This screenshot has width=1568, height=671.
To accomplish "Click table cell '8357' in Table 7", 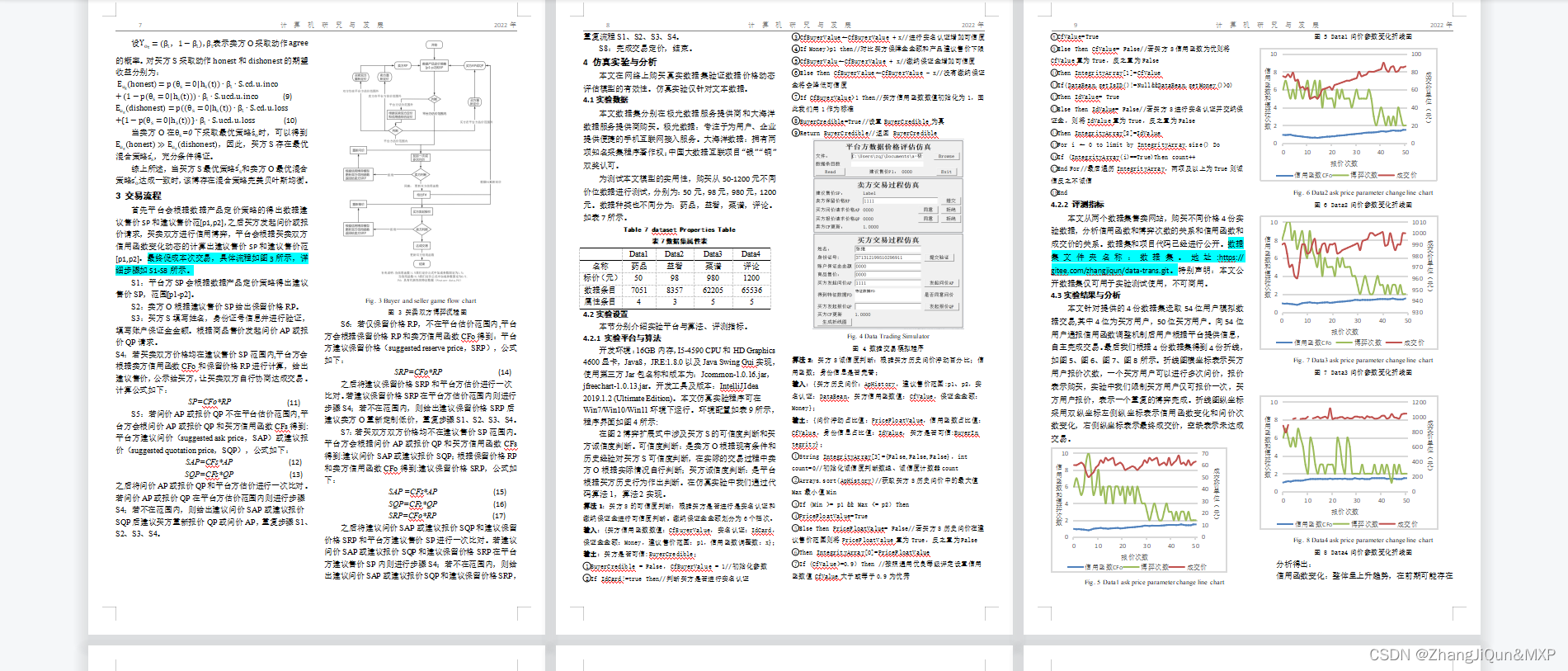I will point(675,290).
